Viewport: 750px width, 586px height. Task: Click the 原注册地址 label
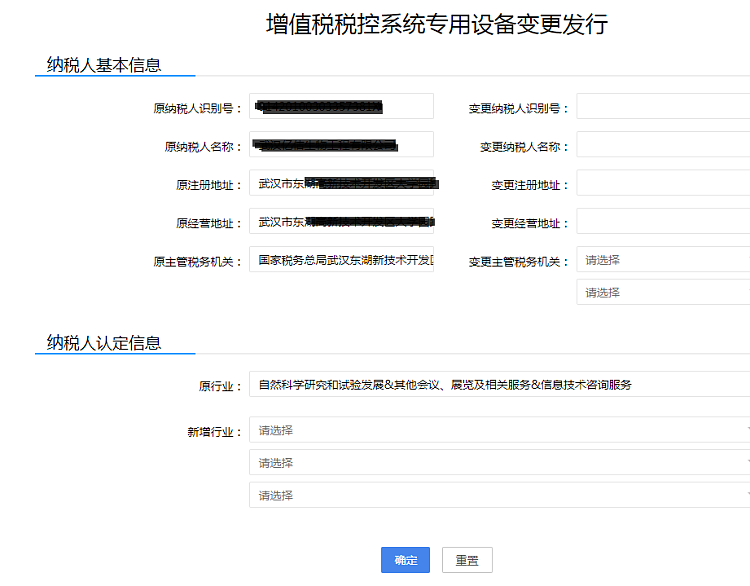tap(209, 185)
